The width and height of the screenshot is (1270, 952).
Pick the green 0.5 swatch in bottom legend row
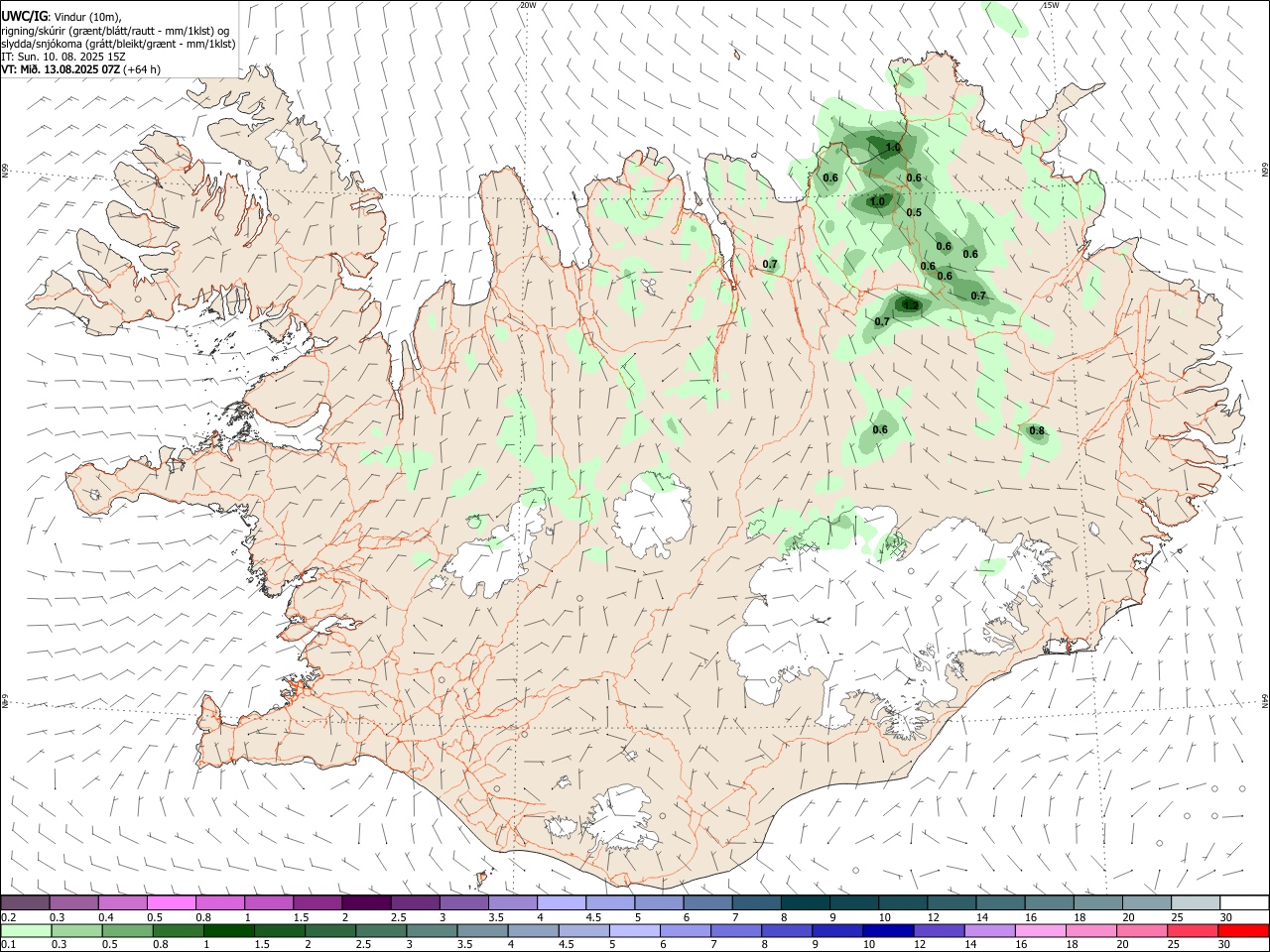point(126,930)
